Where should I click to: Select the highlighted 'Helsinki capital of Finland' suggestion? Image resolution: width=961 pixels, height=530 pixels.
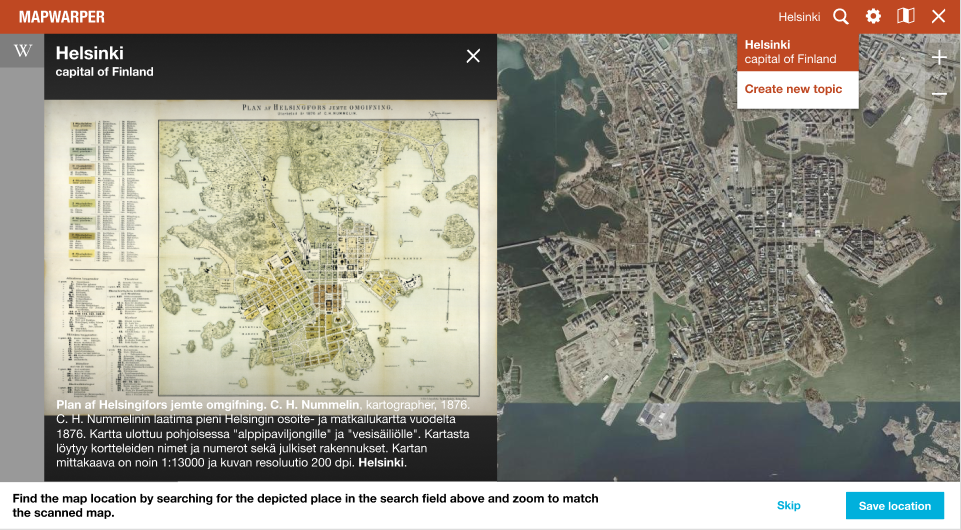[x=797, y=52]
